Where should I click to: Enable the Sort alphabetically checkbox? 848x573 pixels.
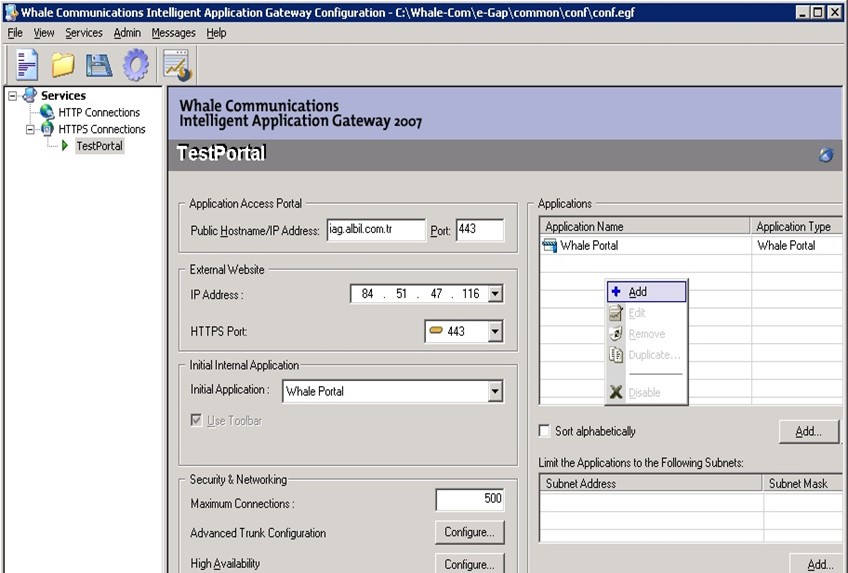545,431
